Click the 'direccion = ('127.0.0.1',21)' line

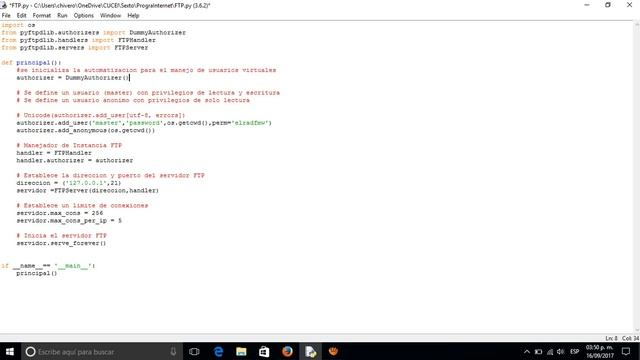pos(69,183)
